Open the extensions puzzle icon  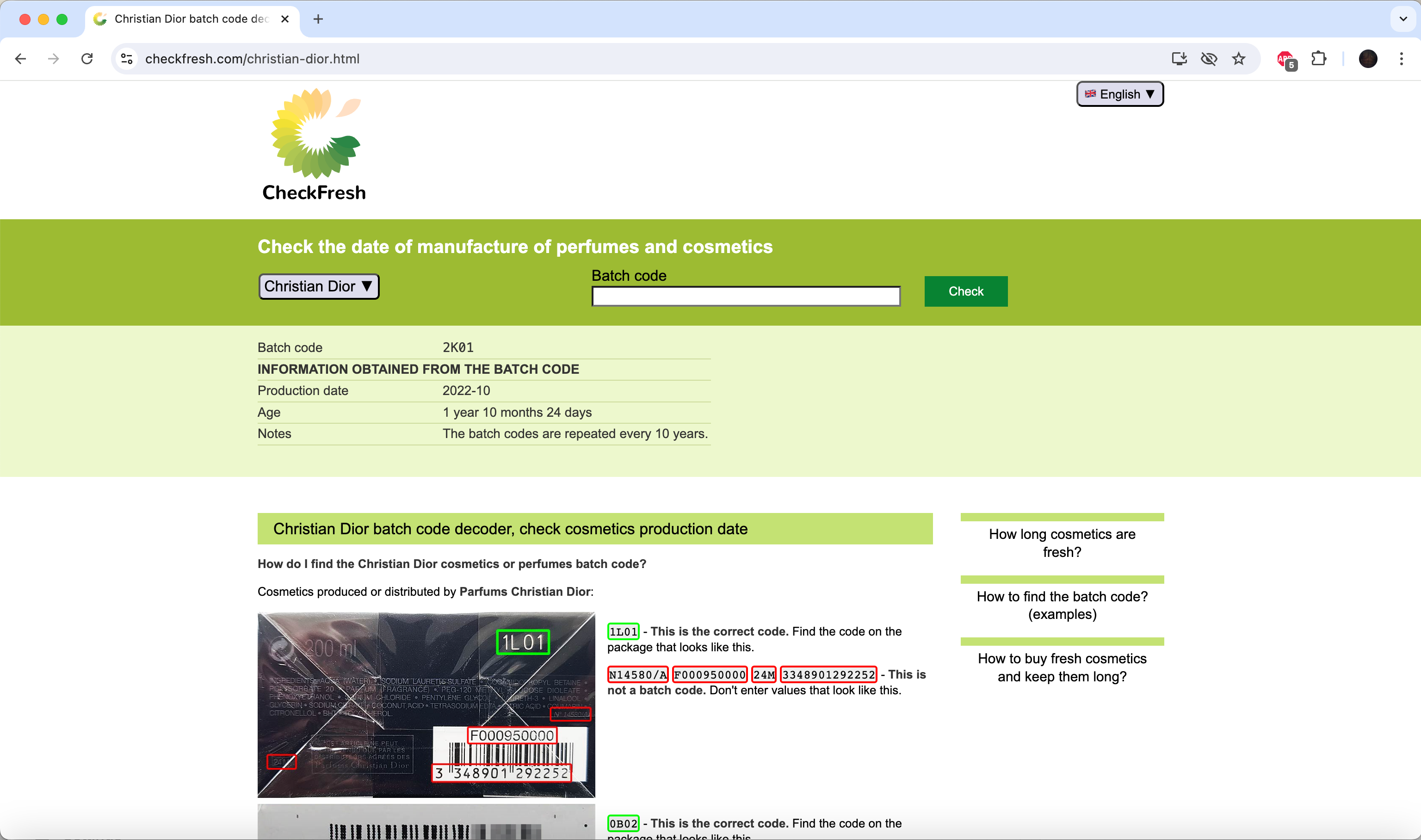click(1319, 59)
